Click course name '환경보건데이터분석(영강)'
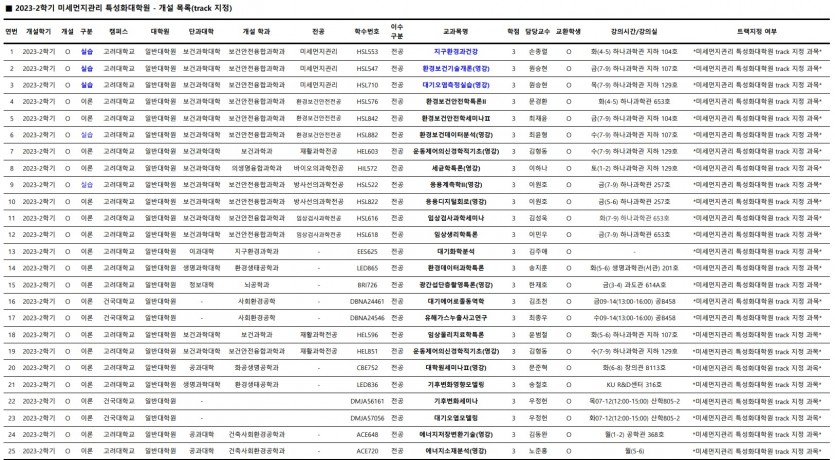The image size is (835, 460). pos(455,135)
